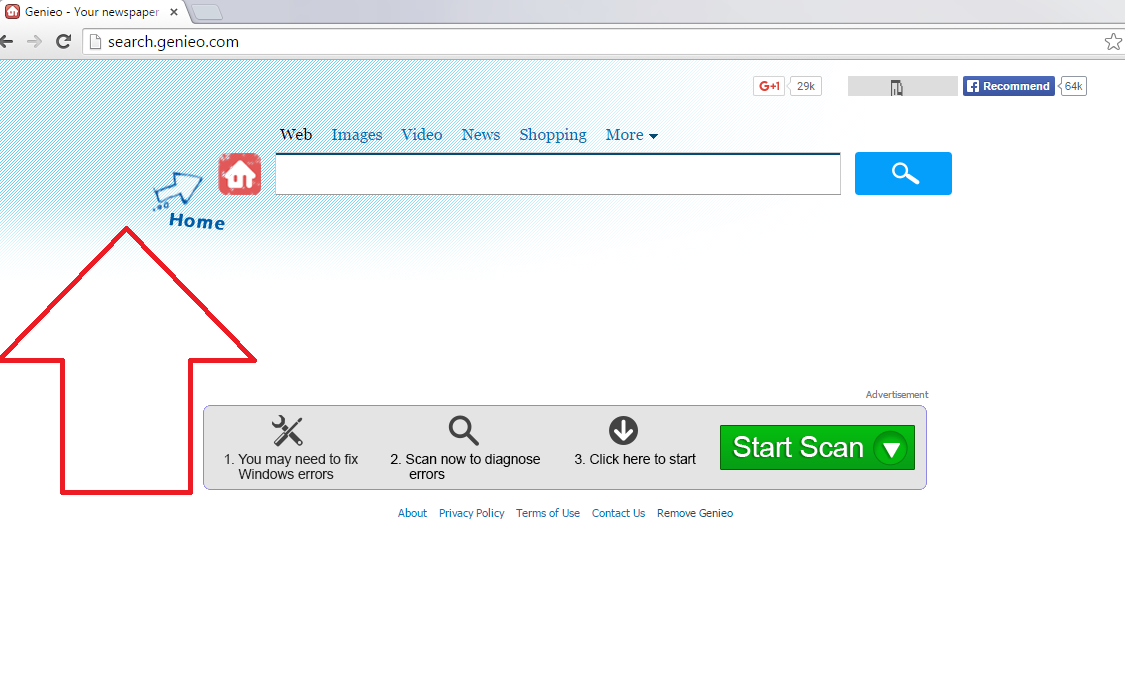Open the About link
This screenshot has height=673, width=1125.
413,513
